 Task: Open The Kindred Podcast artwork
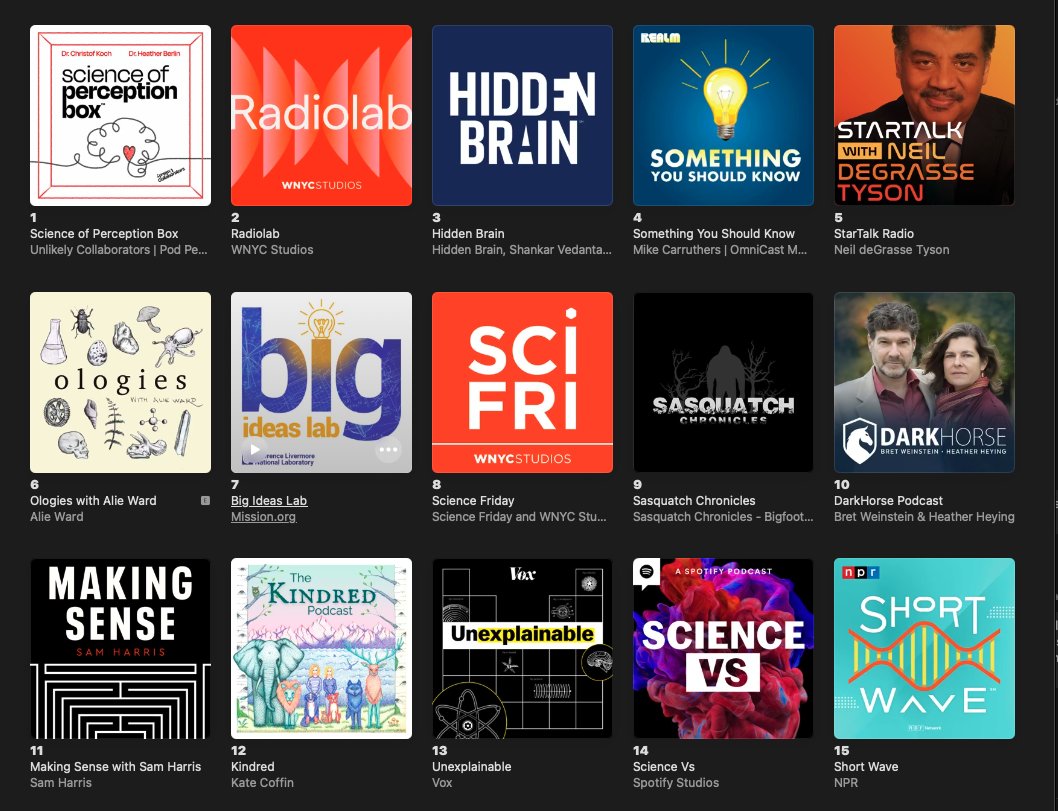pos(321,648)
